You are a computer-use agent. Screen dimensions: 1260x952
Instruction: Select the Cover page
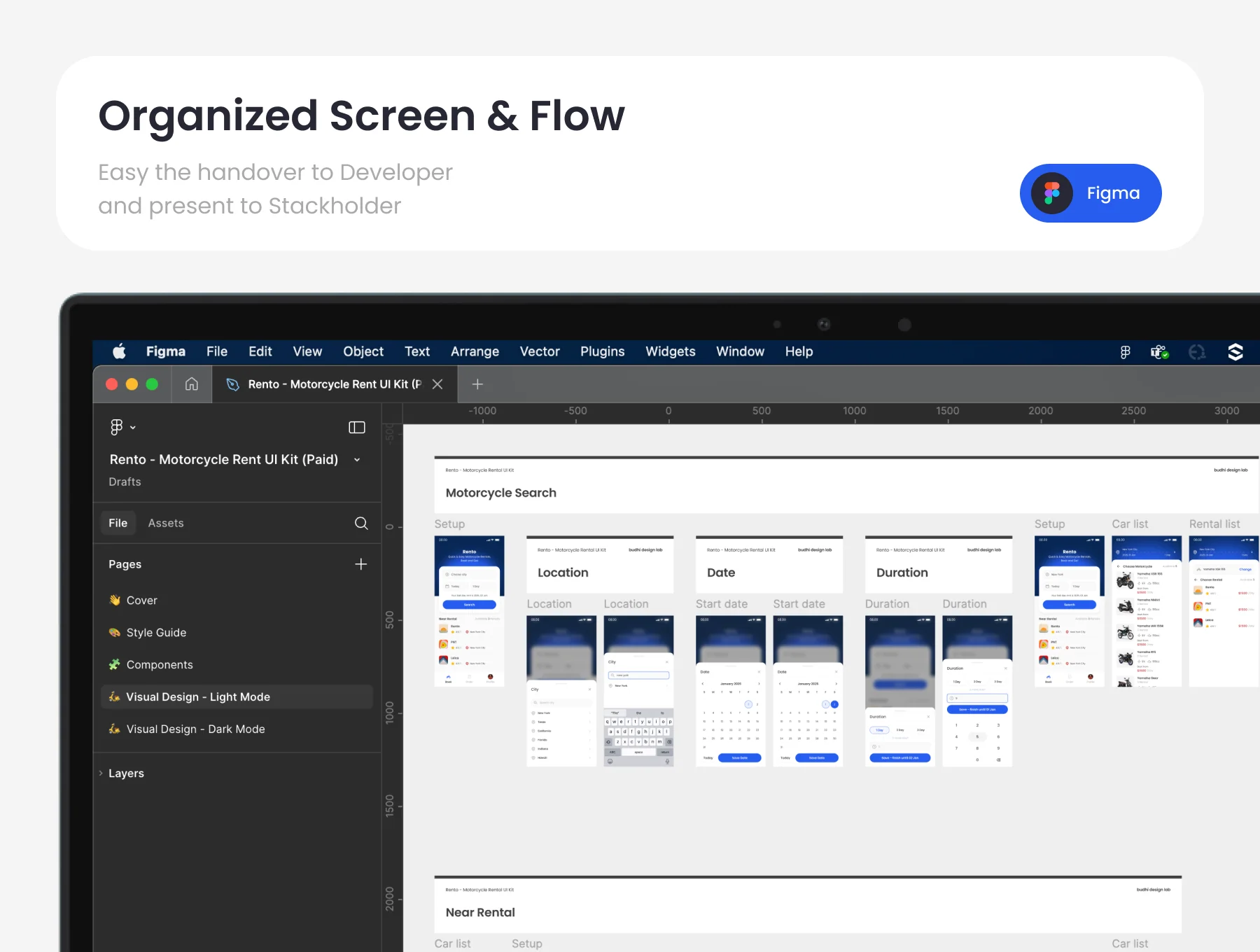pos(237,601)
